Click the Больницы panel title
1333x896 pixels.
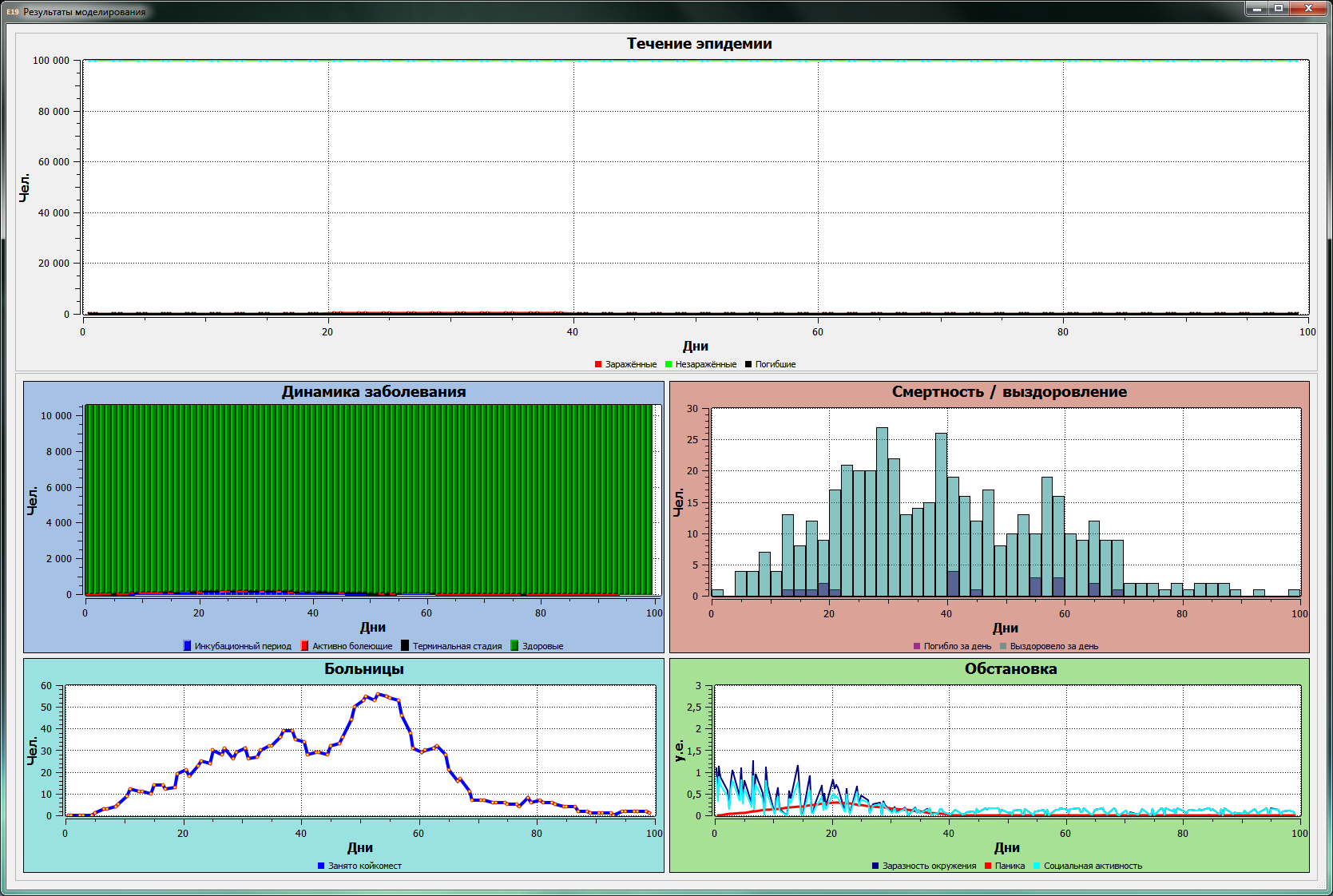pyautogui.click(x=364, y=669)
